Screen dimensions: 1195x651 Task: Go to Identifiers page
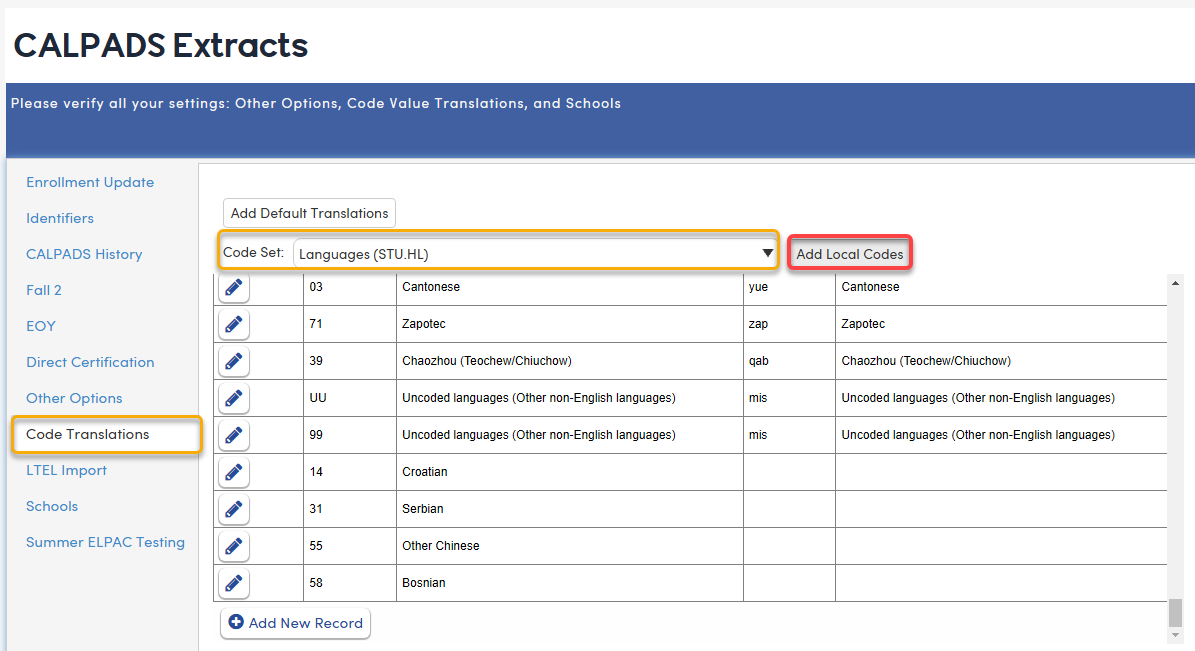pos(60,218)
